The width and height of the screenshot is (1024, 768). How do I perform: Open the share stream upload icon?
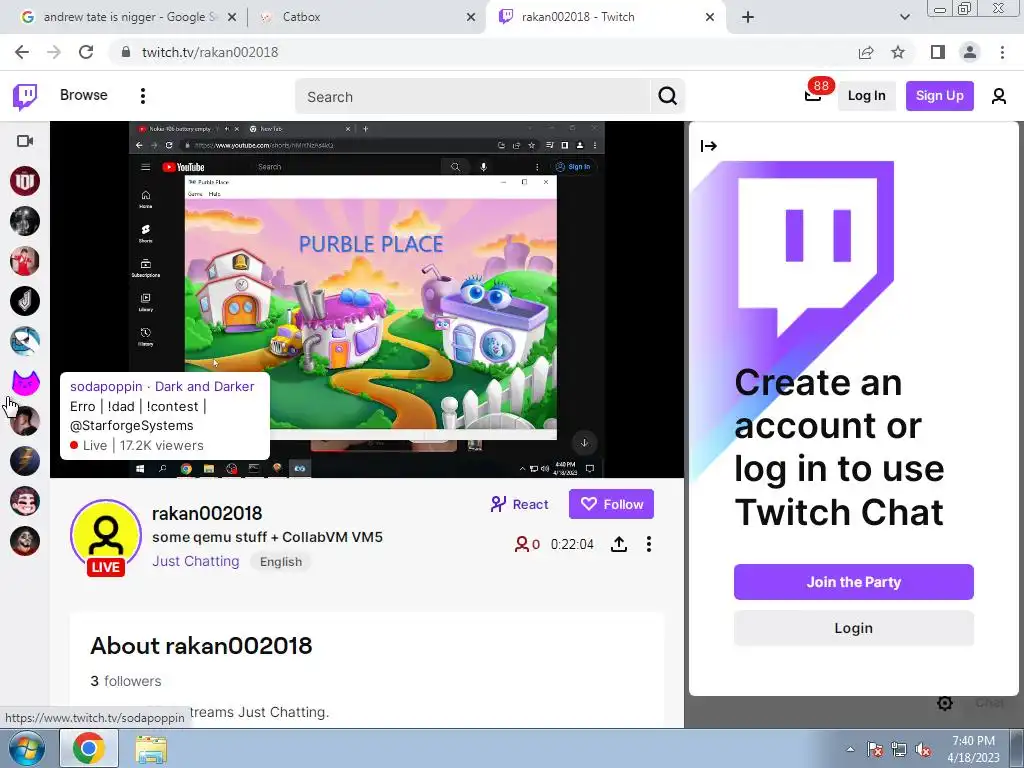click(618, 544)
